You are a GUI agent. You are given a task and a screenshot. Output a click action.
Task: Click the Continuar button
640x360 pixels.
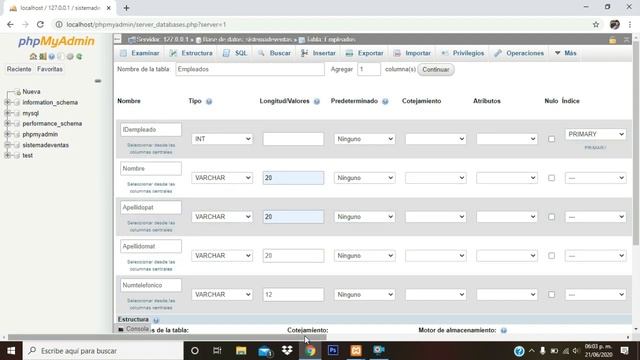click(x=436, y=69)
